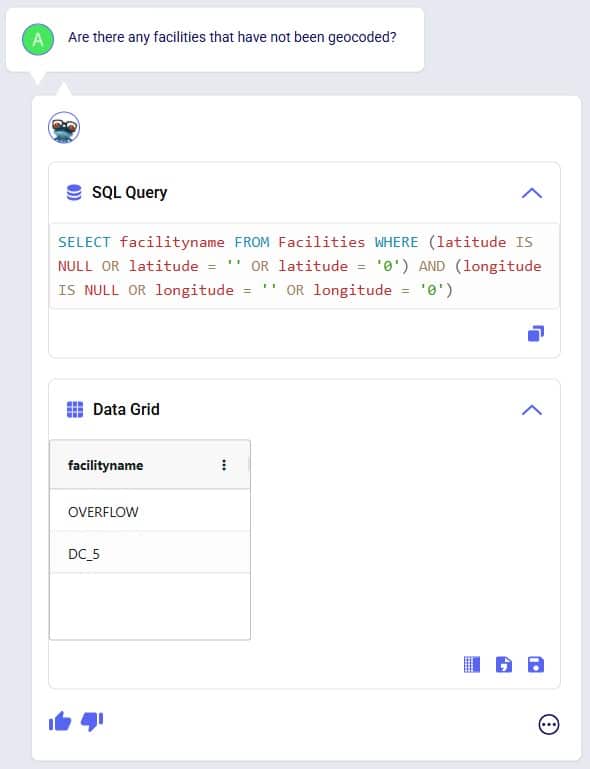Click the Data Grid table icon

tap(75, 409)
